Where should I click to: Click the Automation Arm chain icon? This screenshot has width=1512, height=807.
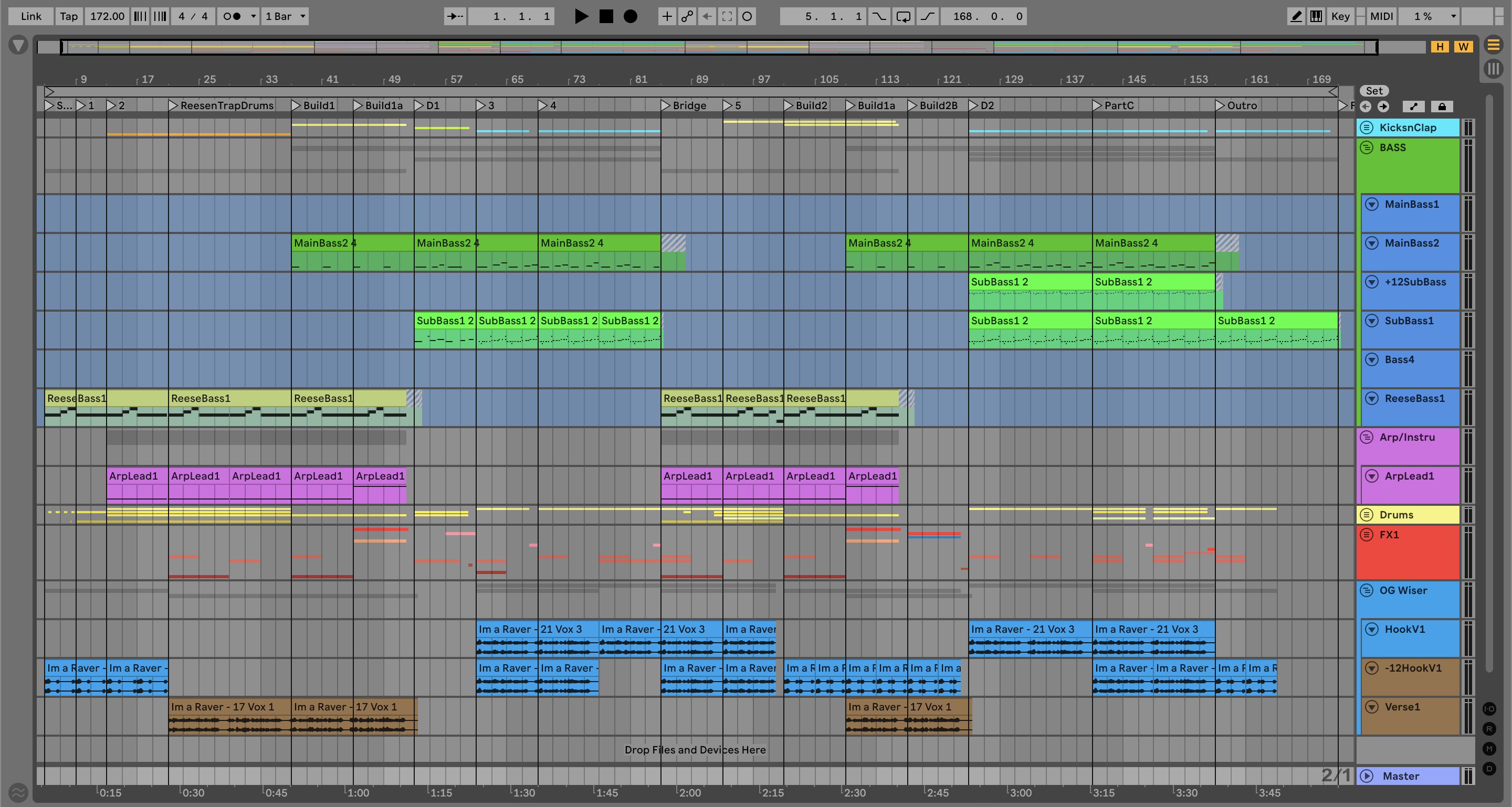(x=687, y=16)
